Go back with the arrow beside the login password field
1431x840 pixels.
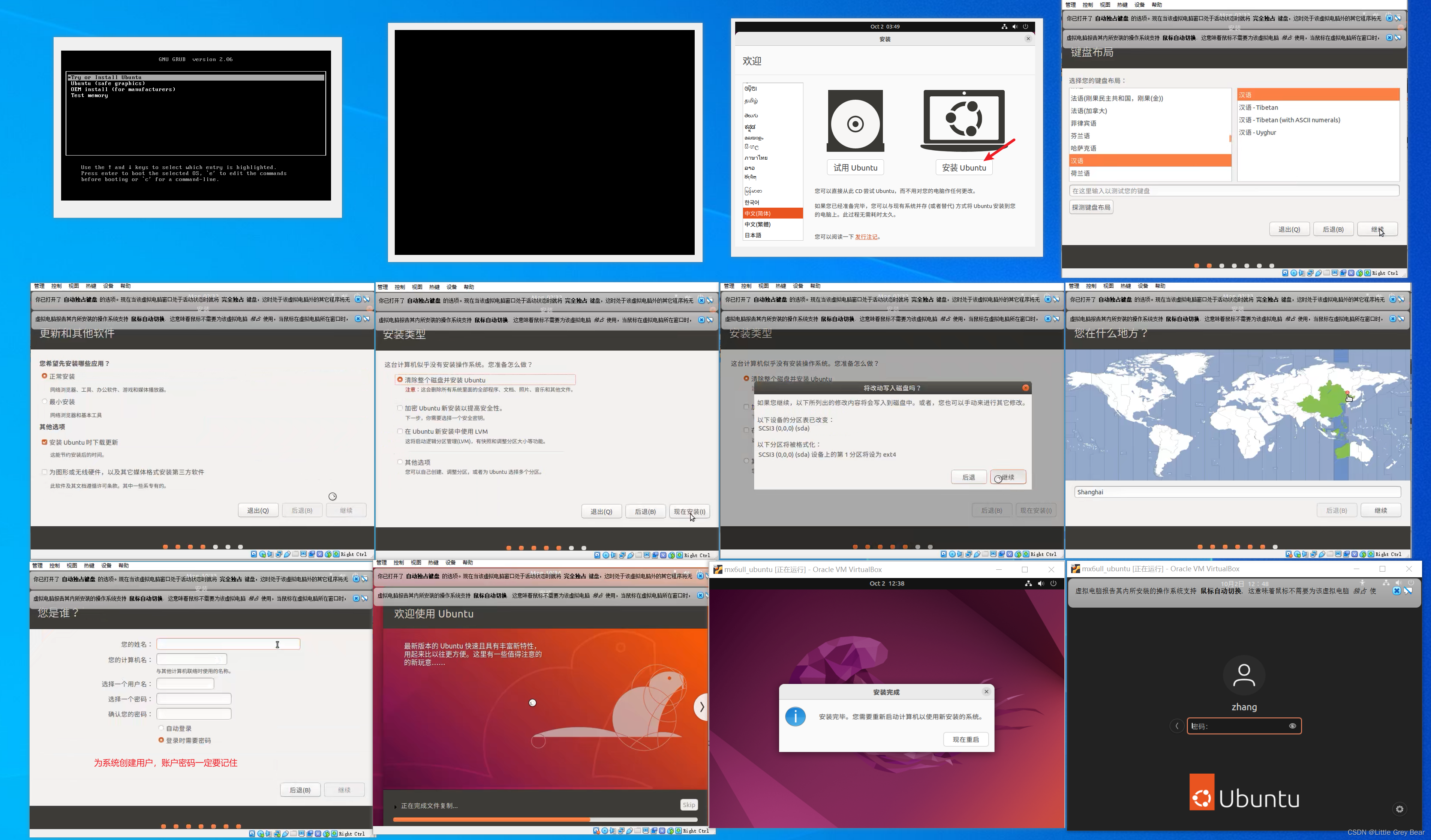coord(1176,726)
